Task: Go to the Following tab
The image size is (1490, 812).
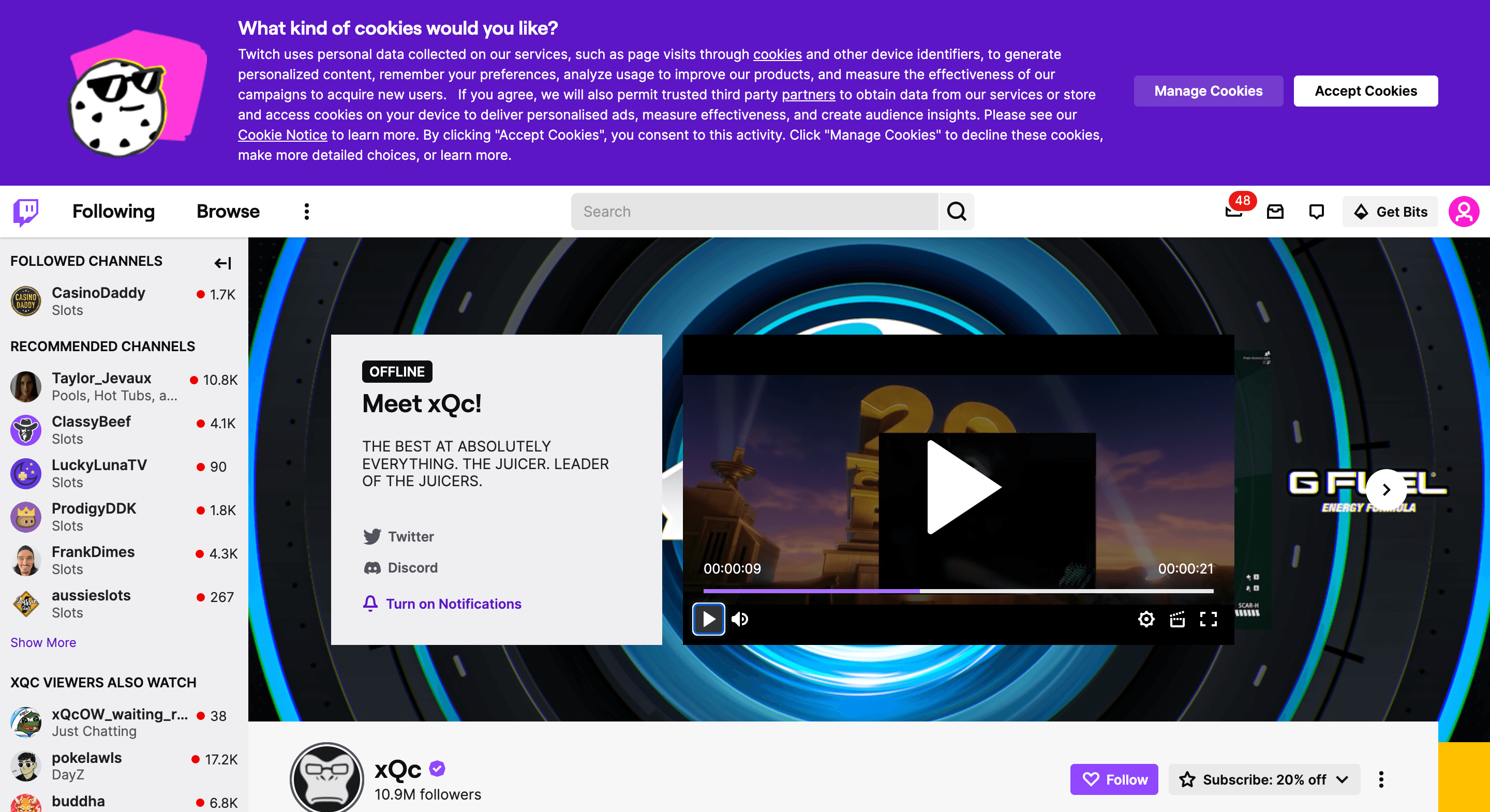Action: pos(113,212)
